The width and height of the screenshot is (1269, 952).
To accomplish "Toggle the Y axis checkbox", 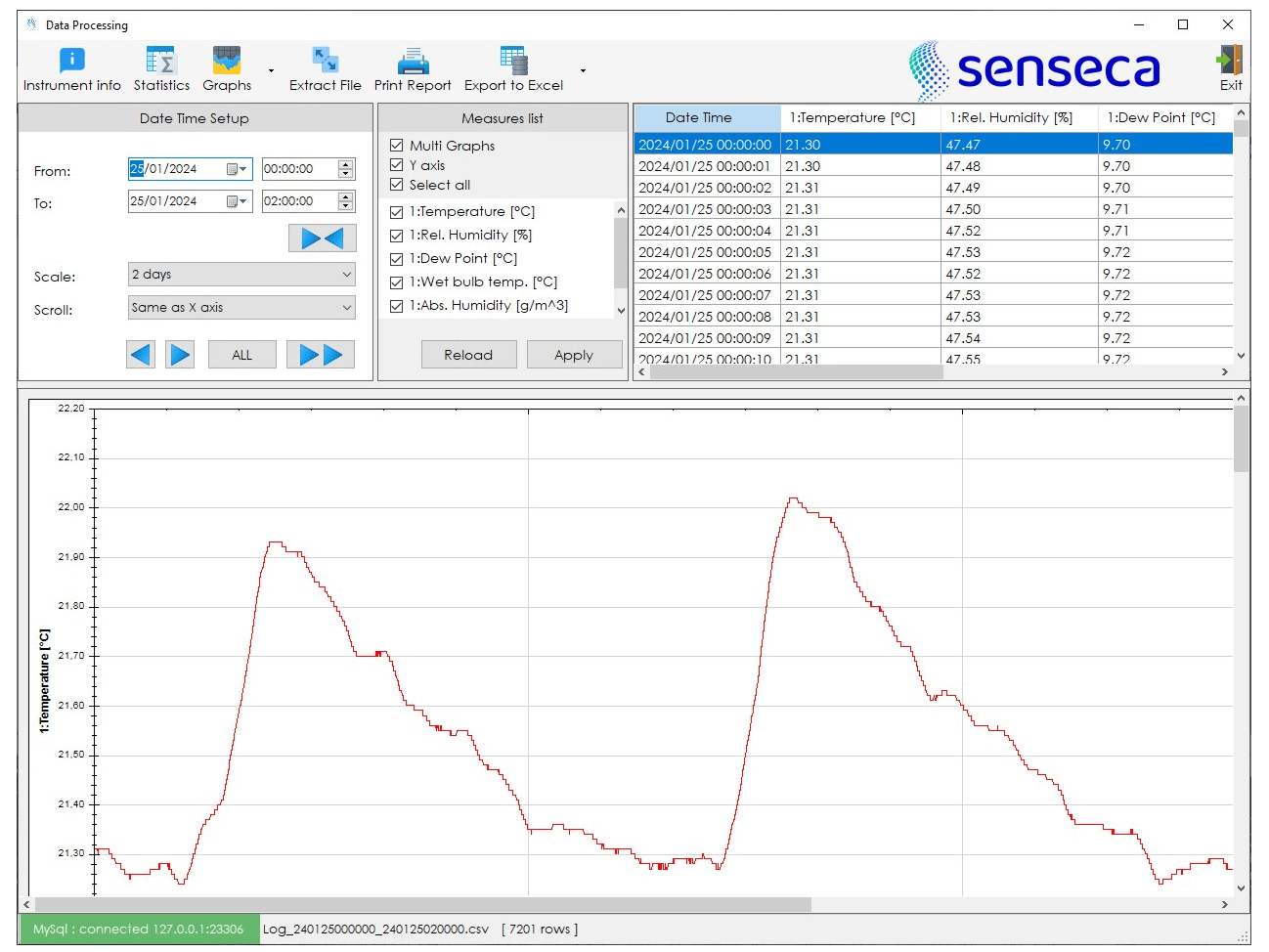I will click(396, 165).
